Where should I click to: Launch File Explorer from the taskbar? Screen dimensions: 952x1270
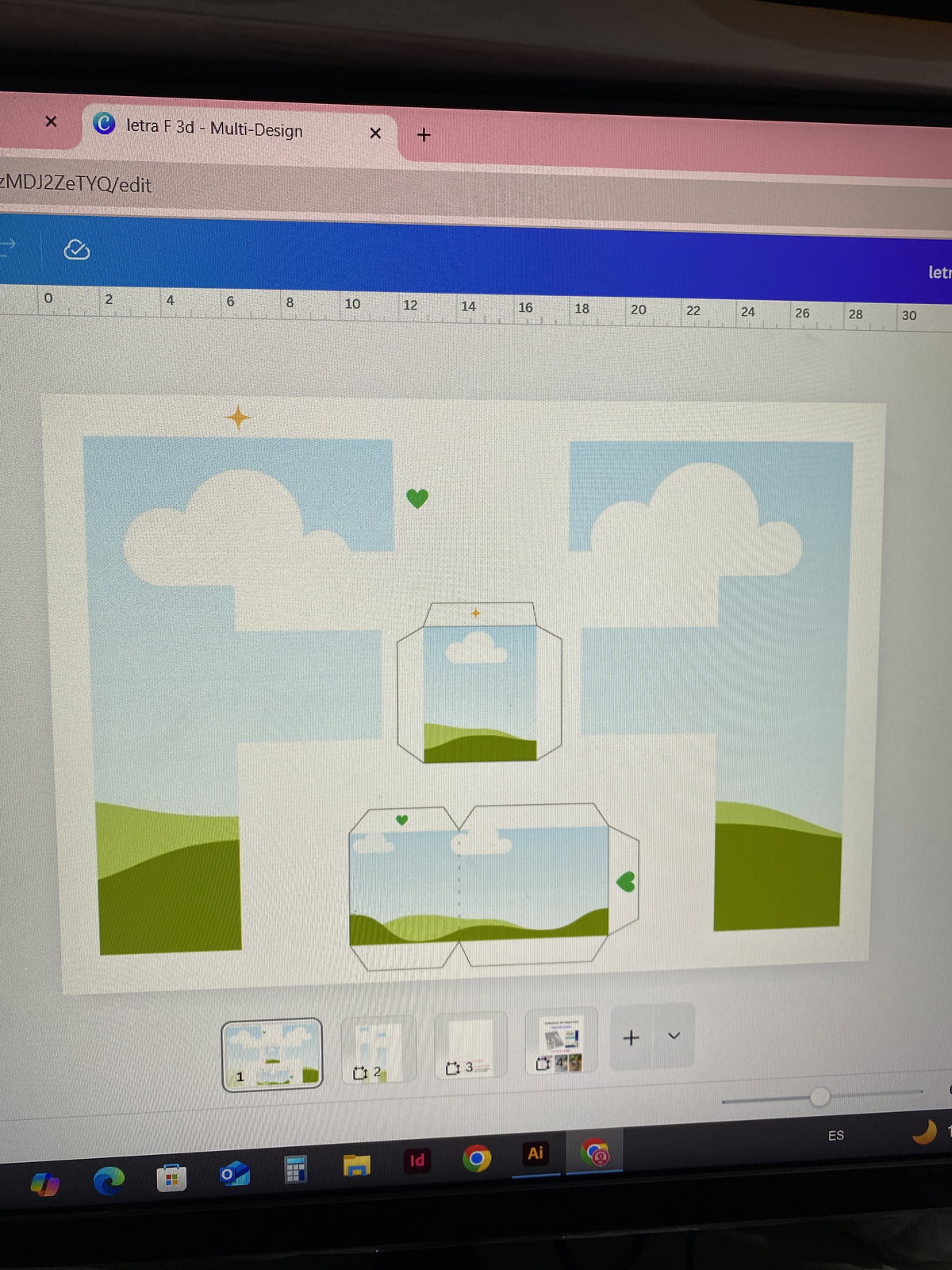click(x=356, y=1165)
